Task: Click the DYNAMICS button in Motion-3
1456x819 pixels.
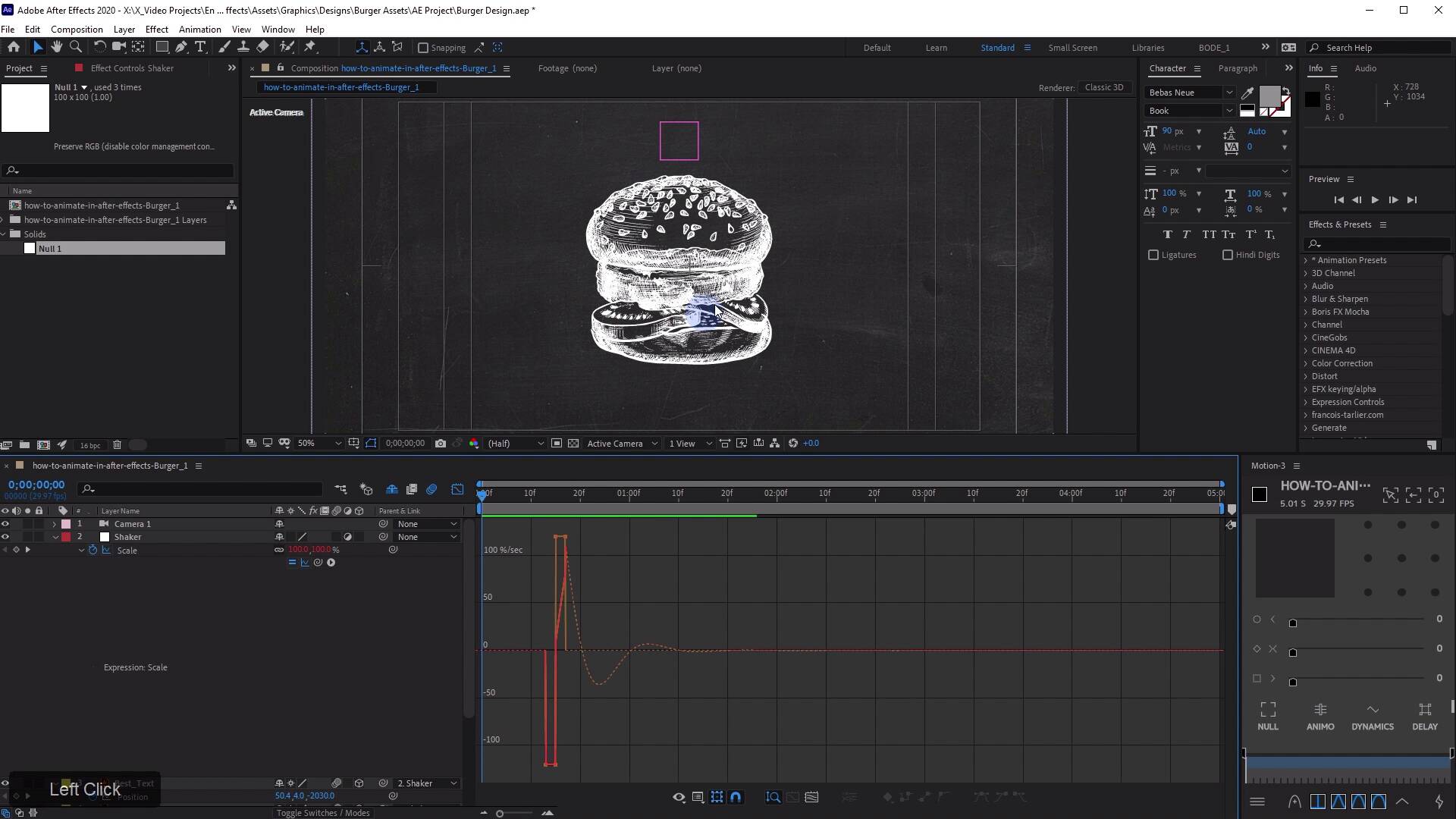Action: coord(1373,717)
